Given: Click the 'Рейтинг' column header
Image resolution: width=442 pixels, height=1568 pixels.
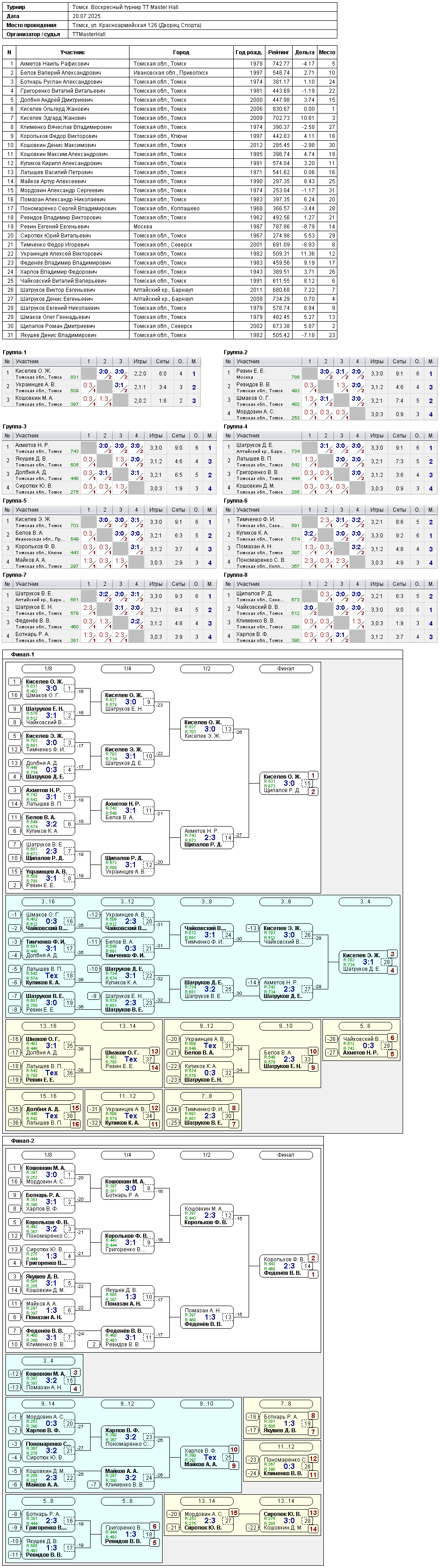Looking at the screenshot, I should [279, 52].
